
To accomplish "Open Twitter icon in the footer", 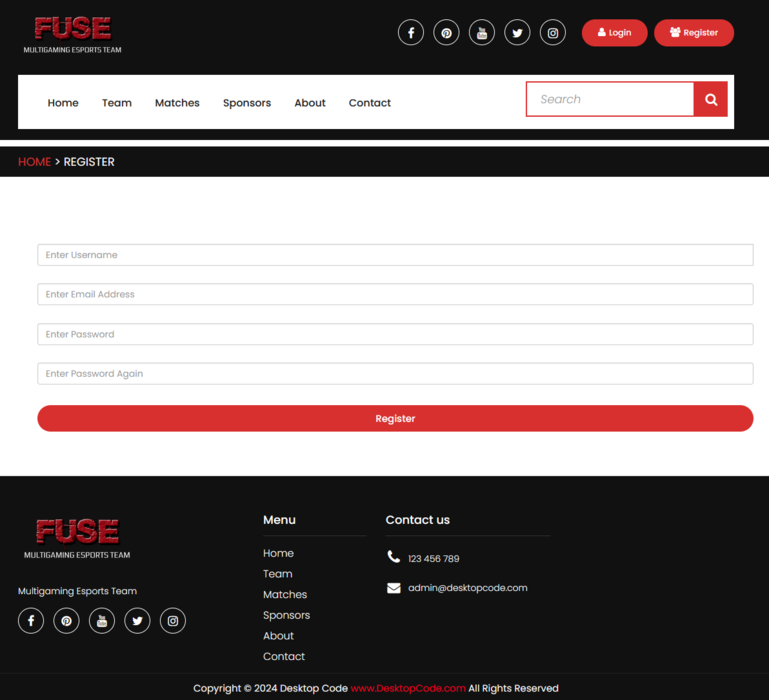I will pyautogui.click(x=137, y=621).
